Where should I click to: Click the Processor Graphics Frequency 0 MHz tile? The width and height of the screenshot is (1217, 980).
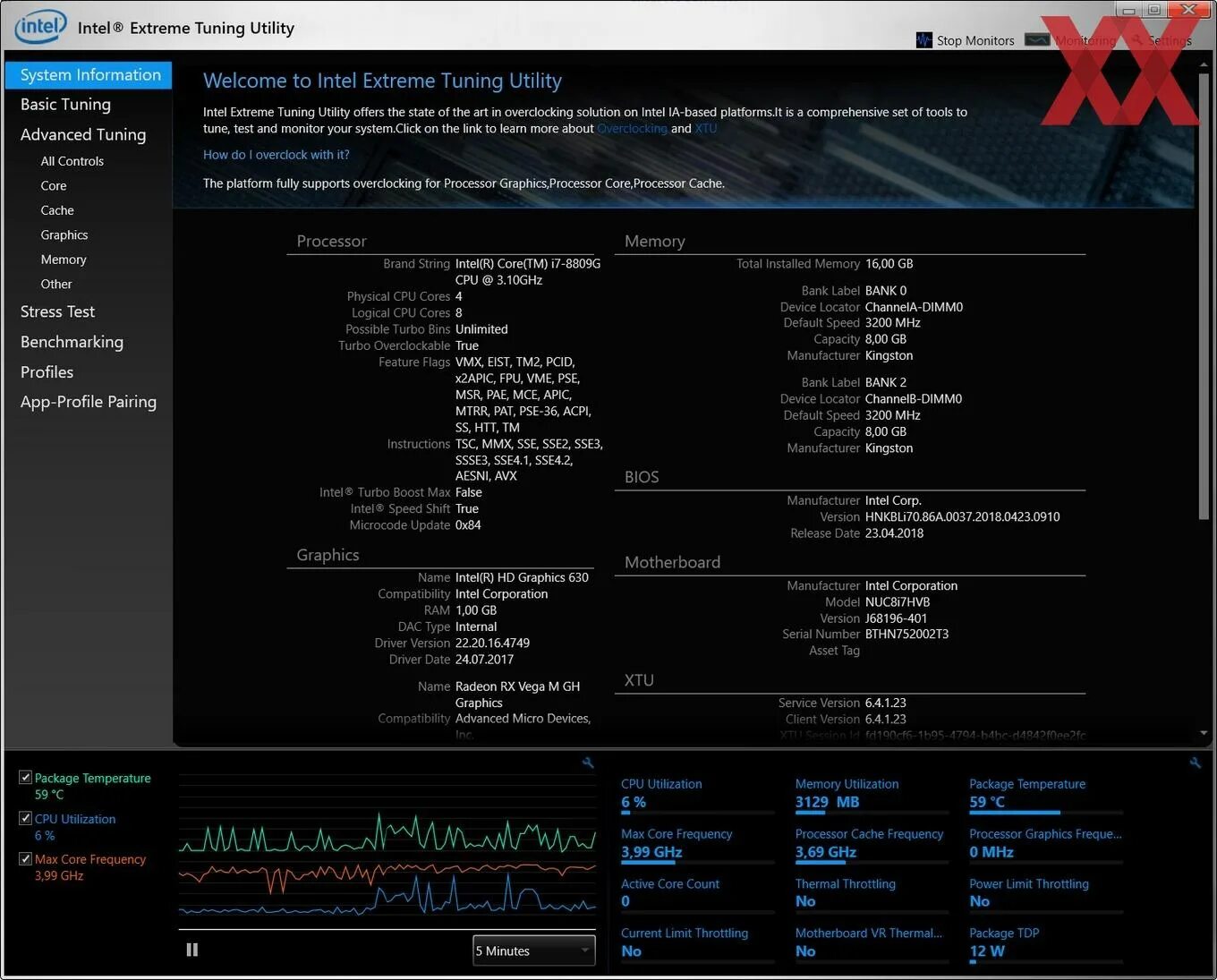[1045, 844]
